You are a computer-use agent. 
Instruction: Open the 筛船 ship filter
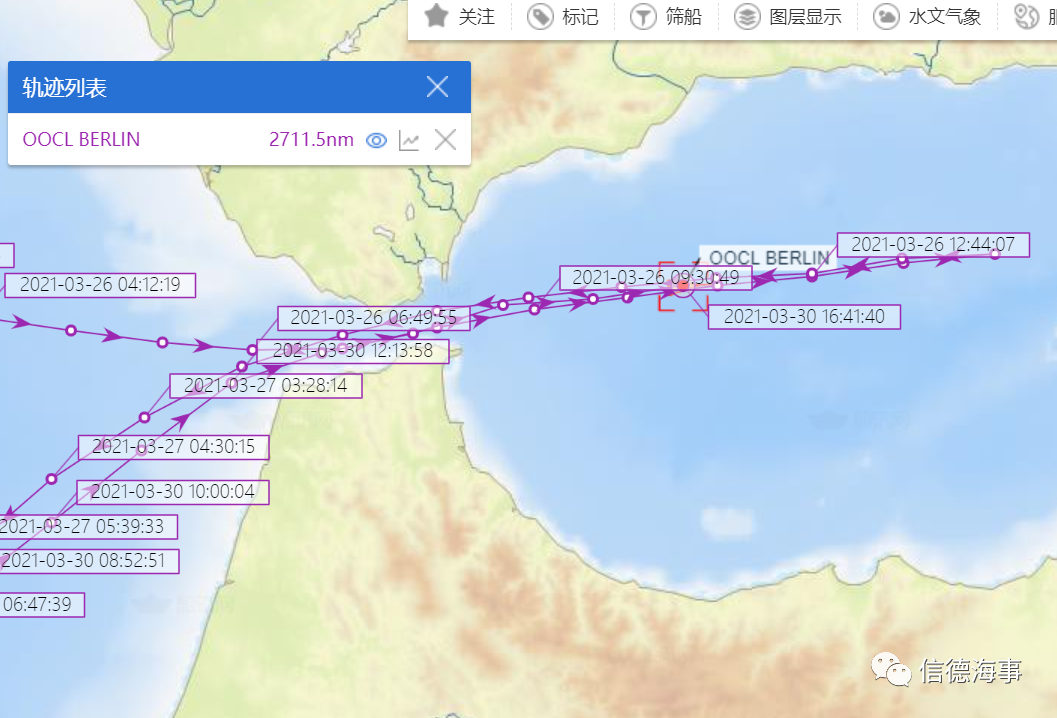click(643, 16)
